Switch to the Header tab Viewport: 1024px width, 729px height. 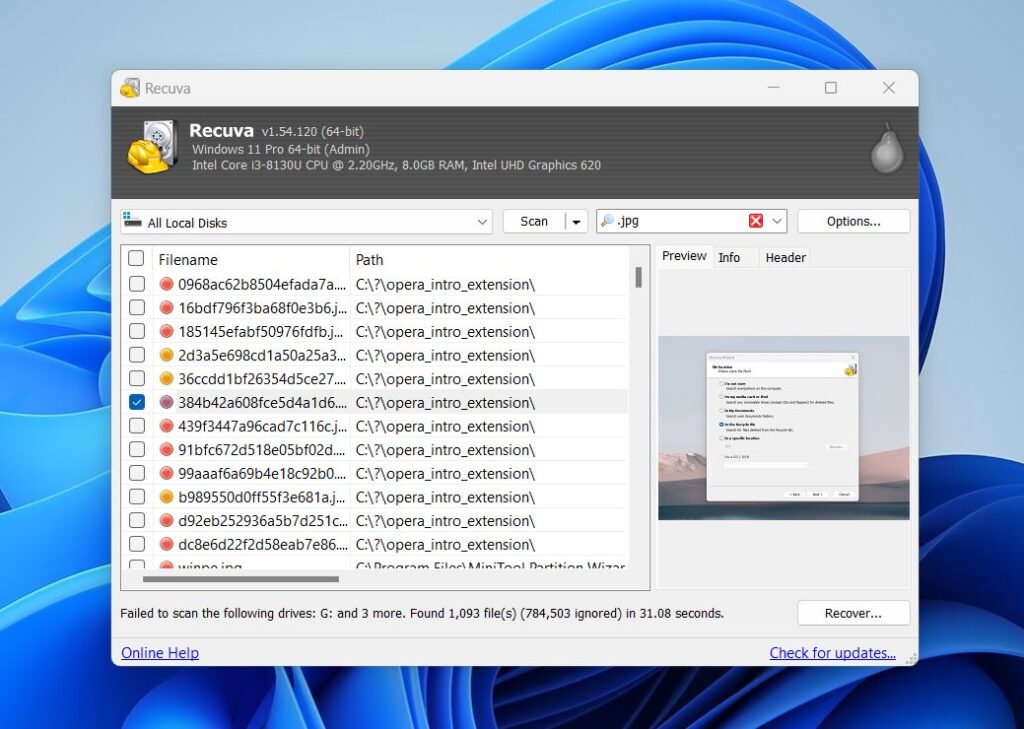click(x=785, y=257)
